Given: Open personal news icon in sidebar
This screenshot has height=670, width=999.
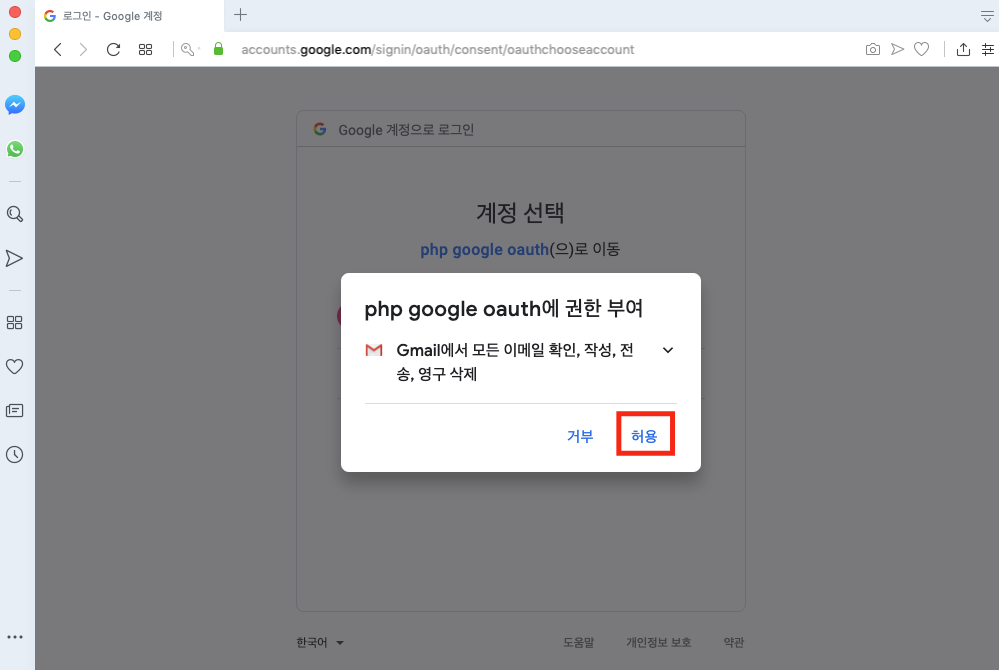Looking at the screenshot, I should pyautogui.click(x=14, y=411).
